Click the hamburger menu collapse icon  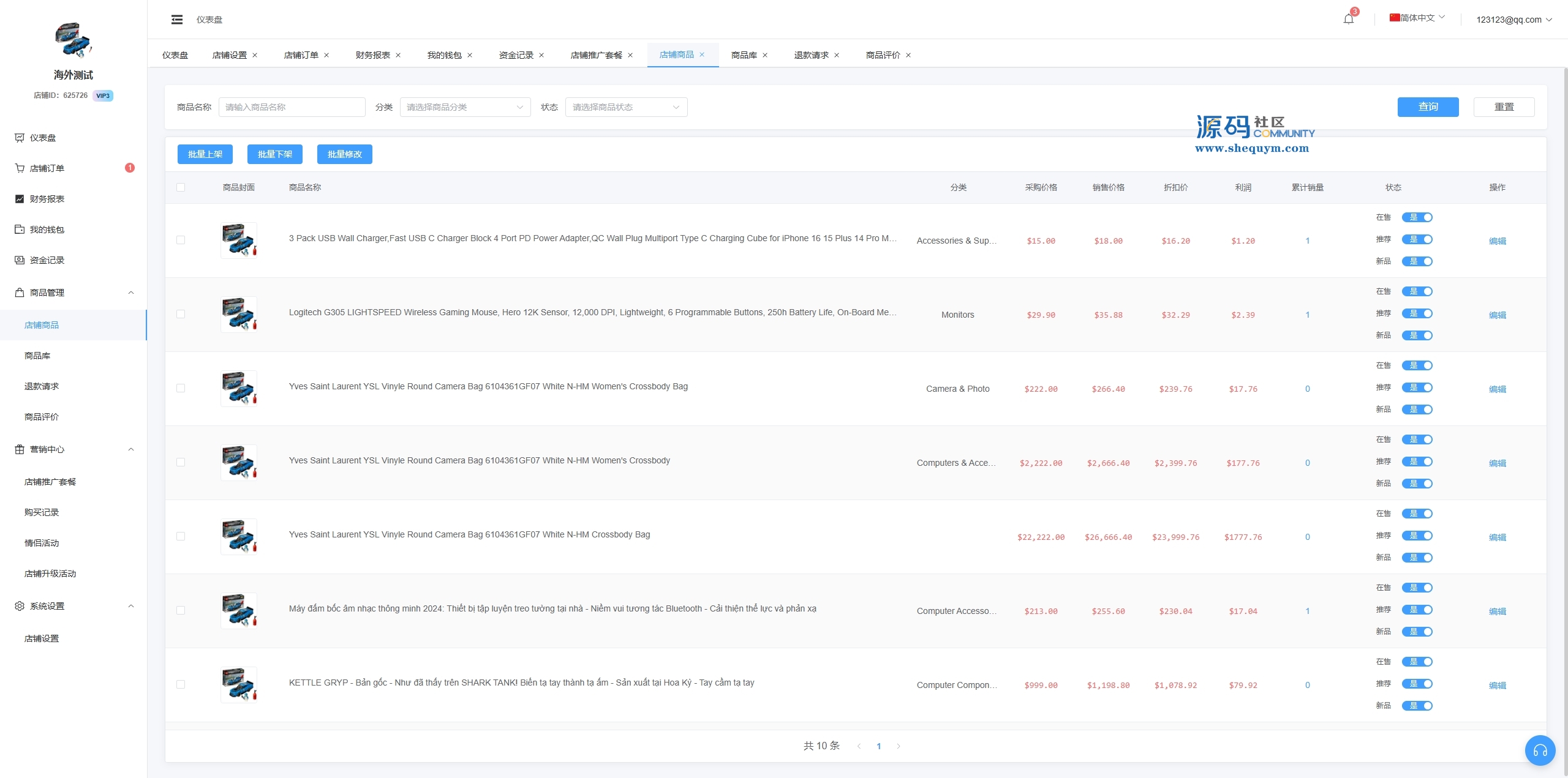click(177, 20)
